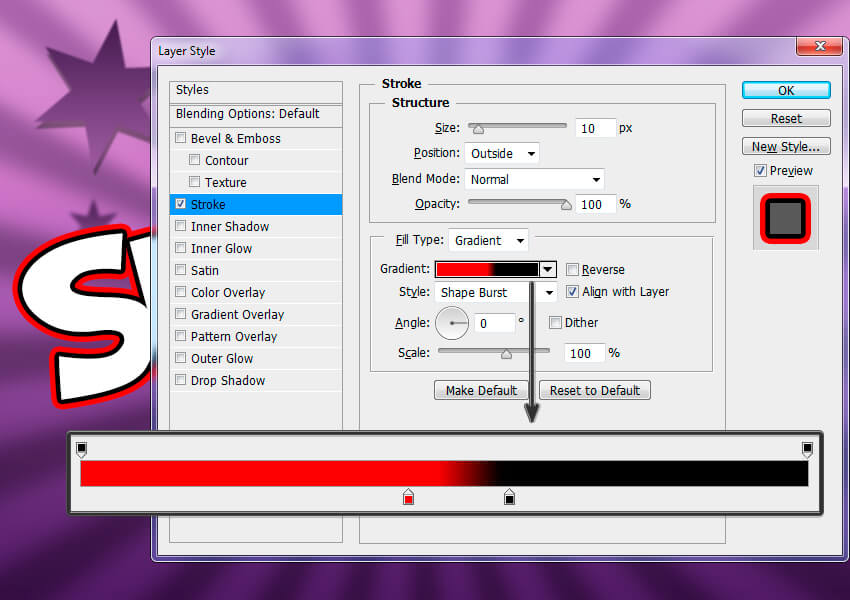
Task: Open the gradient picker dropdown arrow
Action: 547,269
